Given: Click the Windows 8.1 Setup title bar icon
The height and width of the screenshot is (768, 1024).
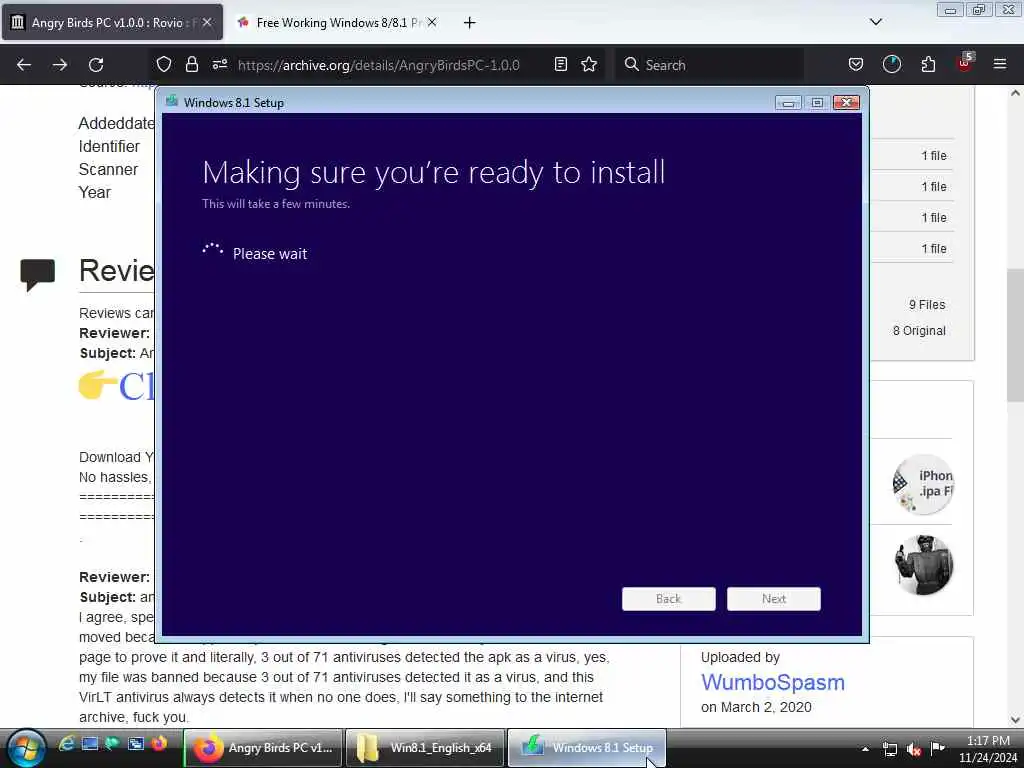Looking at the screenshot, I should (172, 101).
